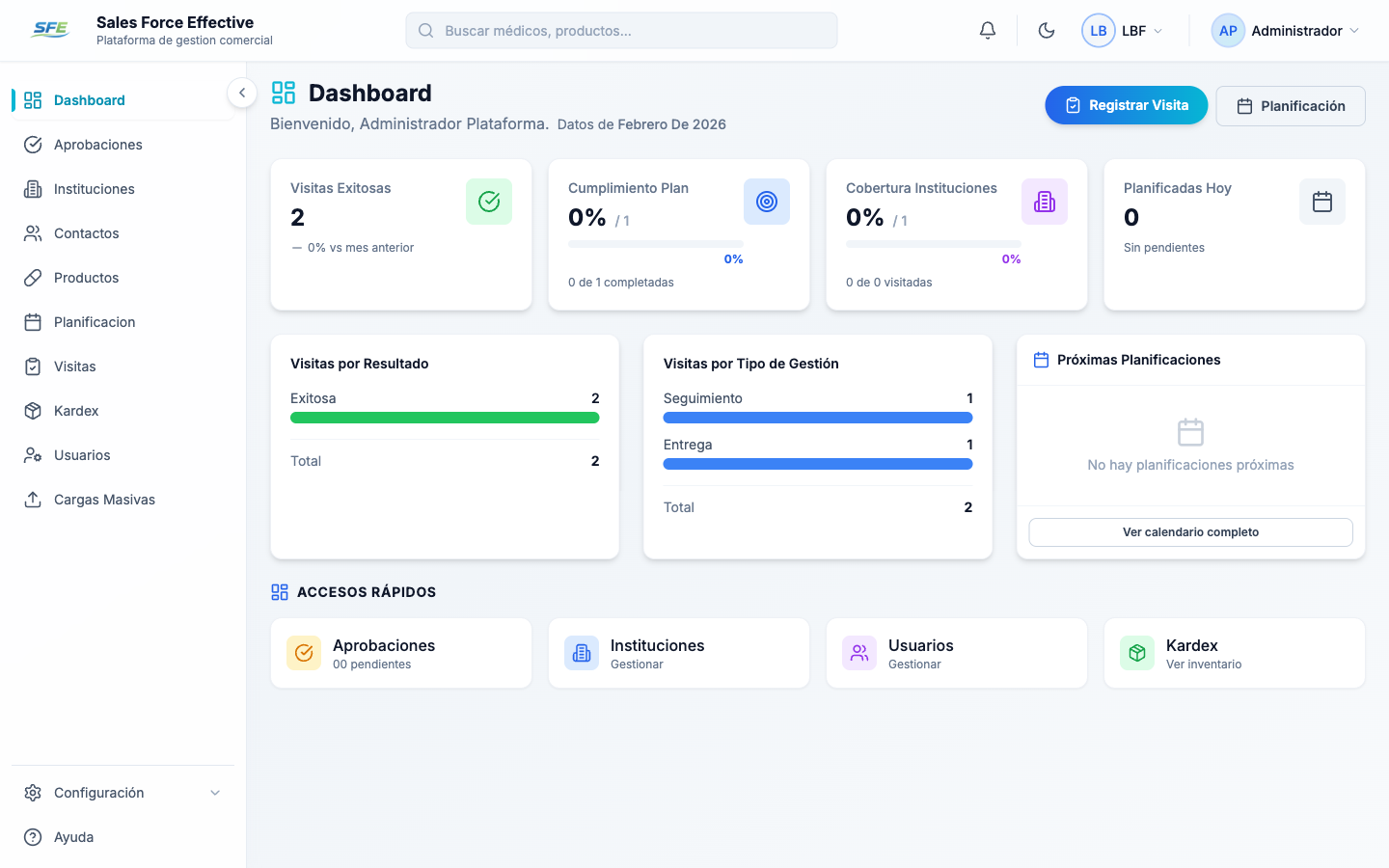Click the Usuarios icon under Accesos Rápidos
Screen dimensions: 1389x868
[859, 653]
